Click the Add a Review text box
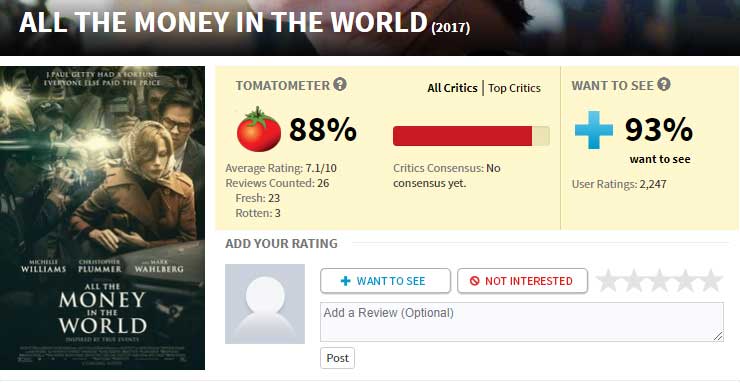The height and width of the screenshot is (383, 740). tap(521, 322)
